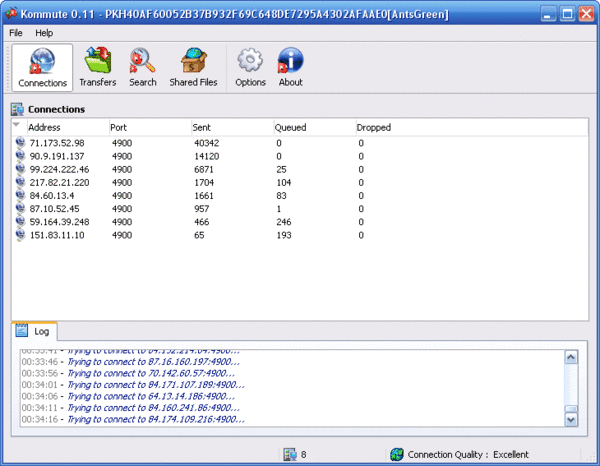This screenshot has height=466, width=600.
Task: Open the About info icon
Action: tap(290, 68)
